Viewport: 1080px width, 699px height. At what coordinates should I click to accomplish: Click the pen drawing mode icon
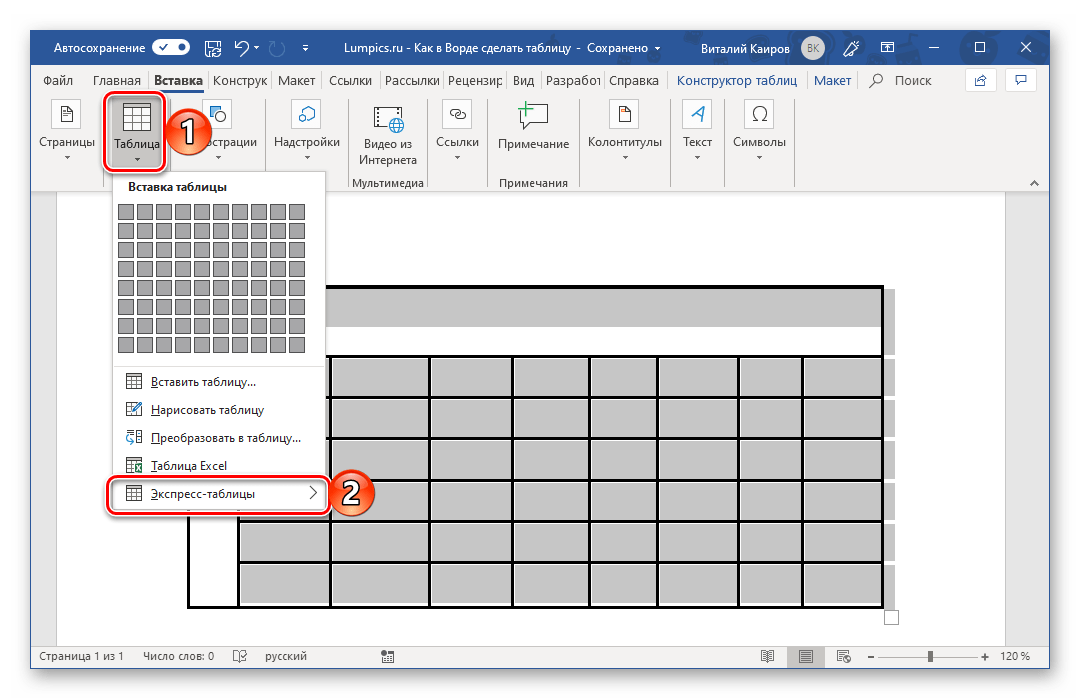coord(851,48)
